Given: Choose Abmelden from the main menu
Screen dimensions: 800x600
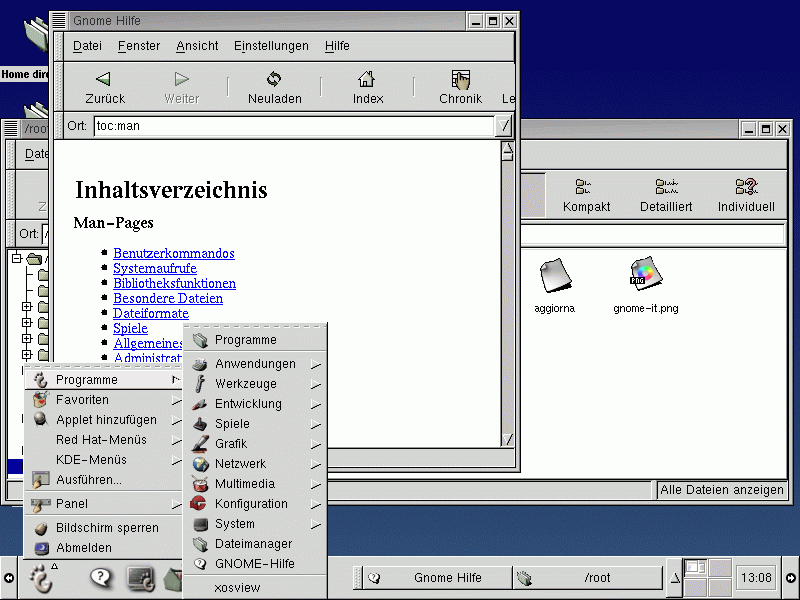Looking at the screenshot, I should pyautogui.click(x=84, y=548).
